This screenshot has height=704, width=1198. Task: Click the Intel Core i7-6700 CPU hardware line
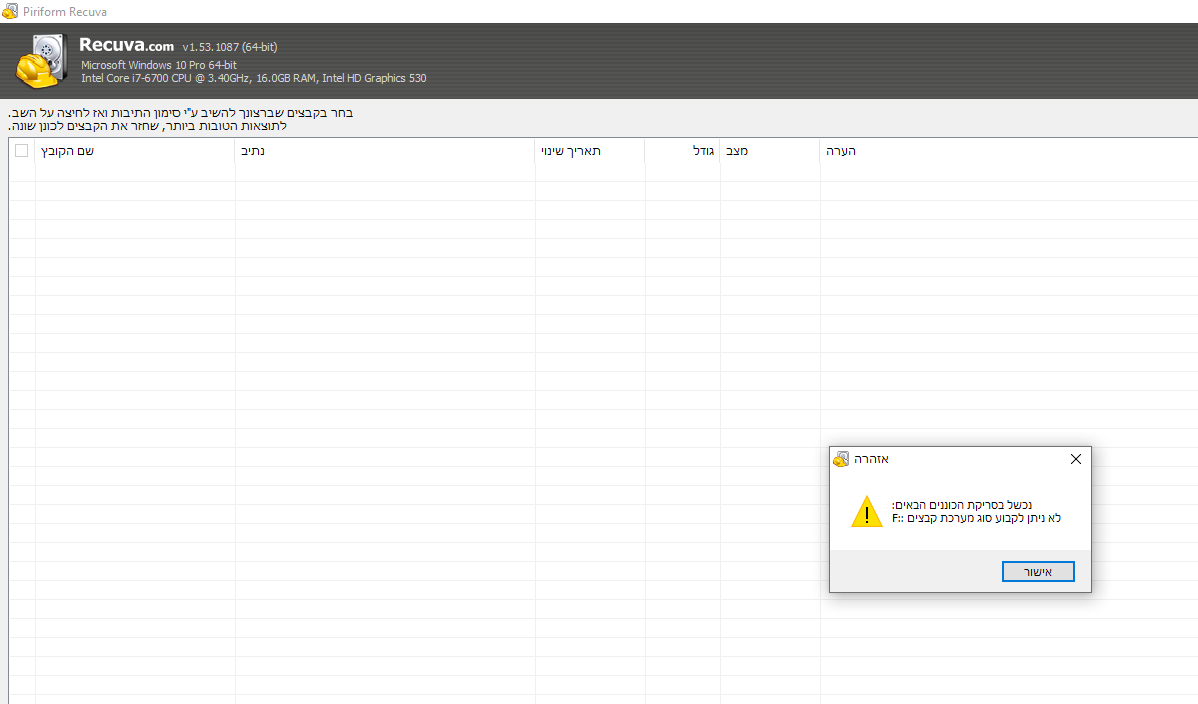254,78
